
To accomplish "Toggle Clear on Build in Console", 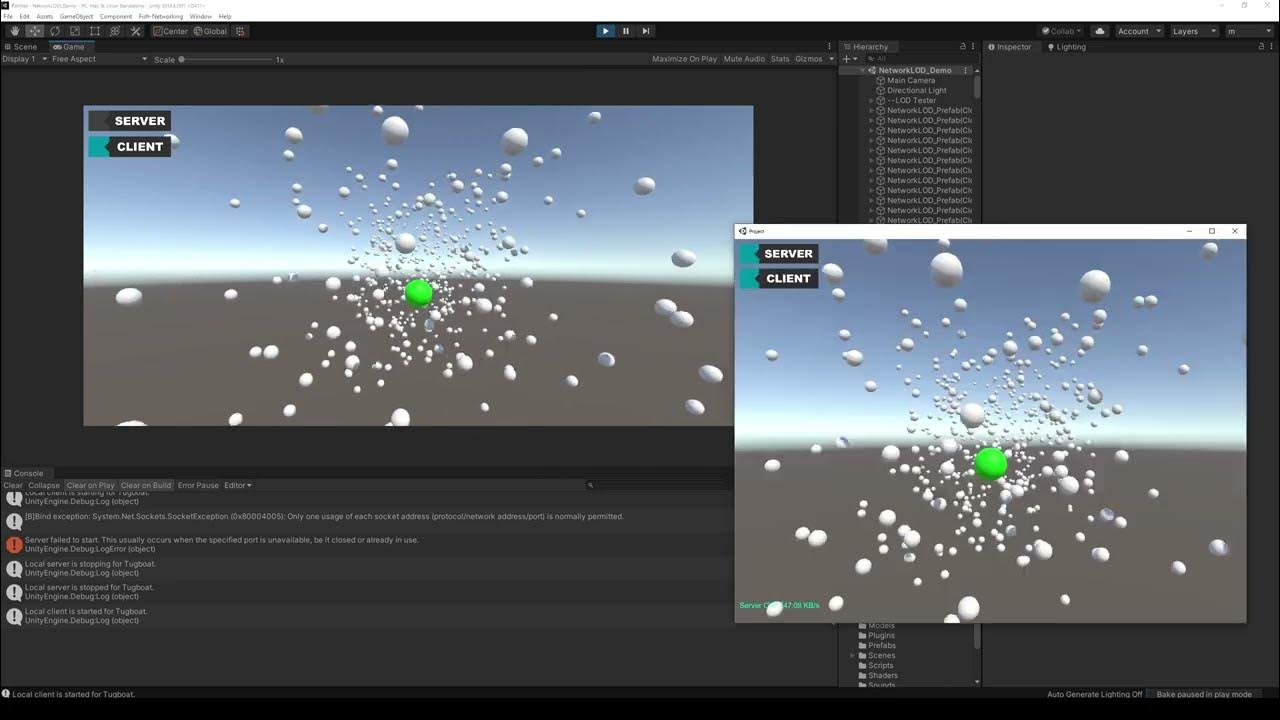I will pos(146,485).
